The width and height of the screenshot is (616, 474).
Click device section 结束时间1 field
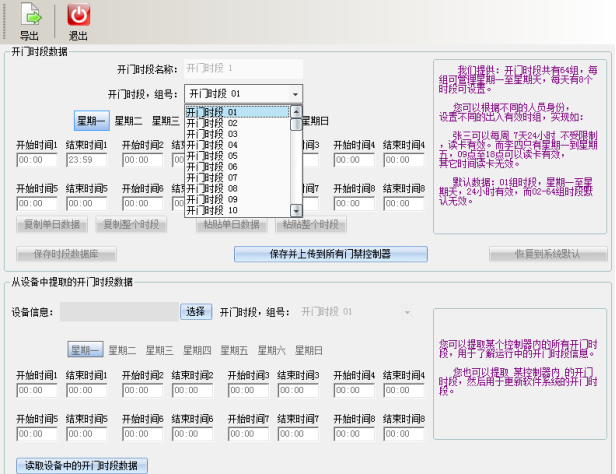tap(86, 391)
